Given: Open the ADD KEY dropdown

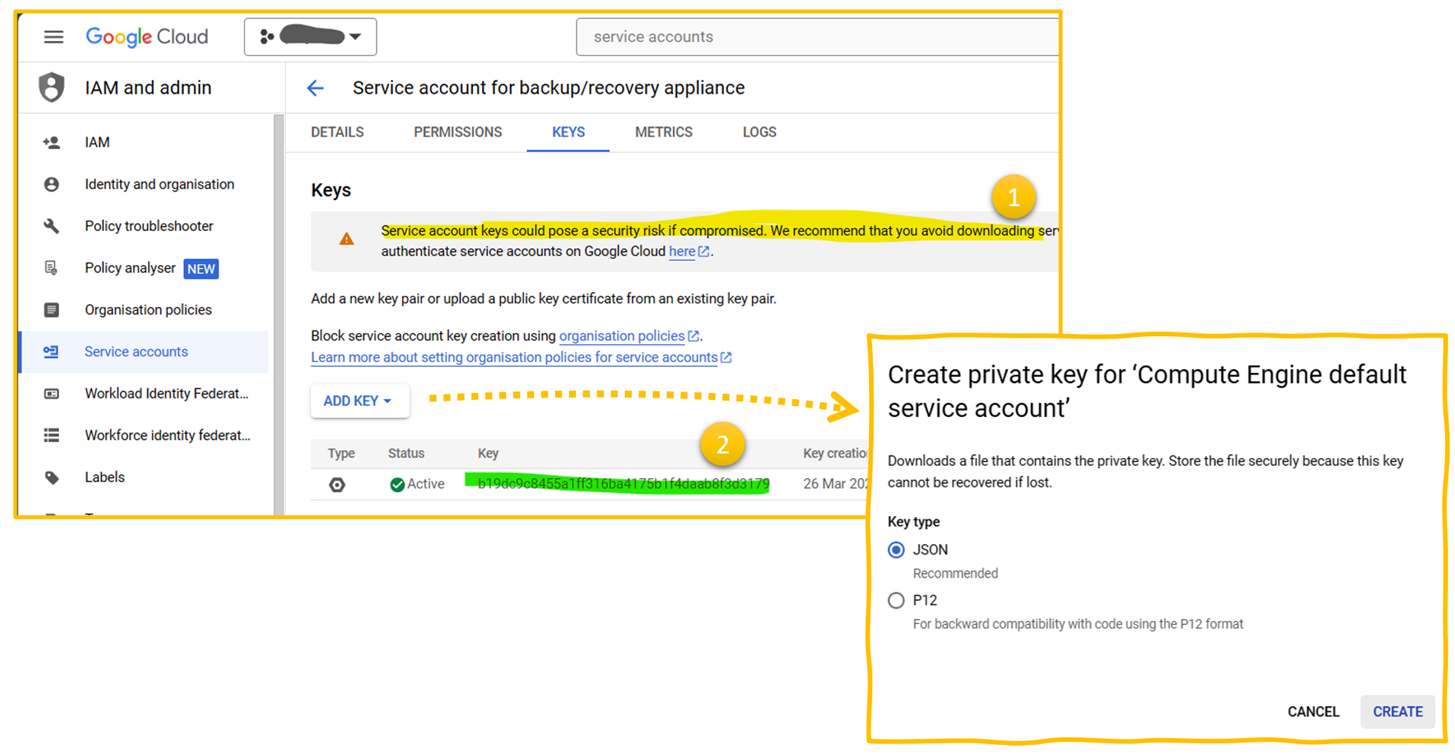Looking at the screenshot, I should 360,400.
